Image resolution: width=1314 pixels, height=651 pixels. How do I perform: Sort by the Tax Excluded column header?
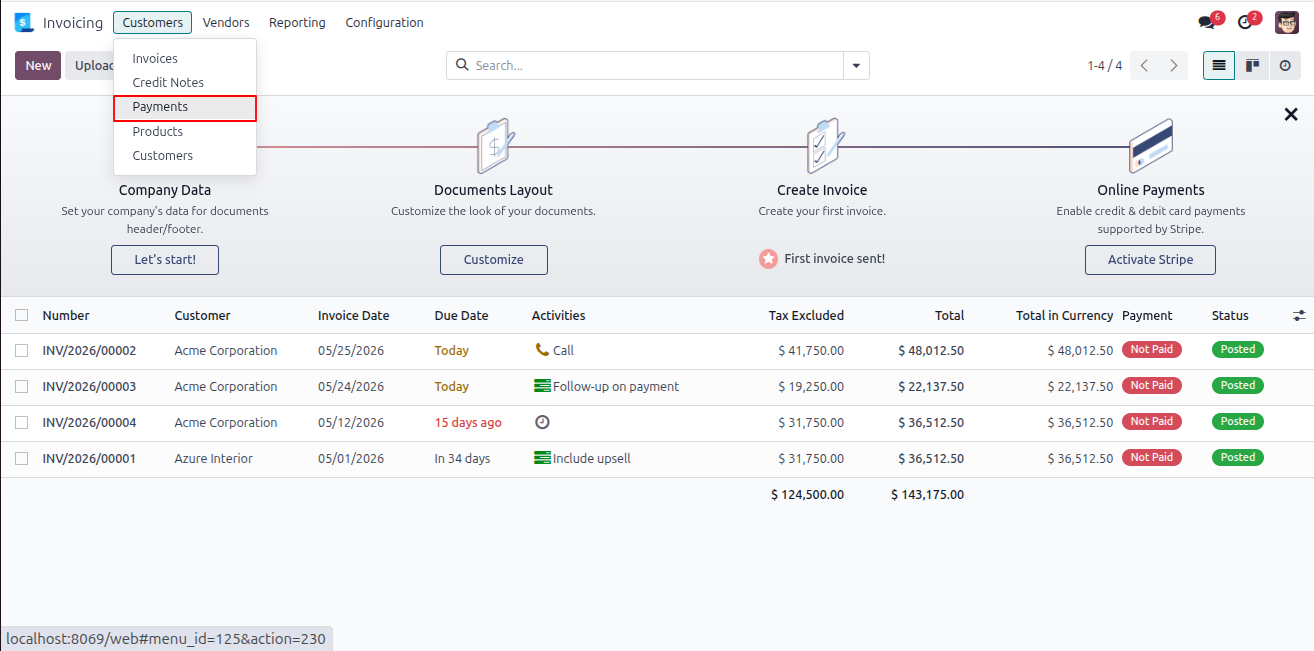coord(806,315)
